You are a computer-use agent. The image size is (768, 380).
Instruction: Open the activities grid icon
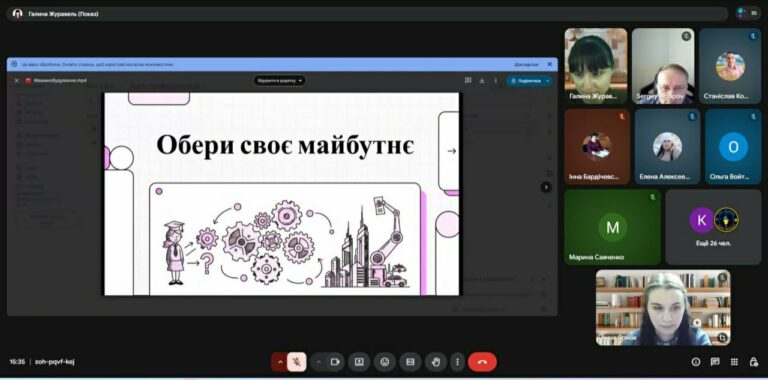[734, 362]
